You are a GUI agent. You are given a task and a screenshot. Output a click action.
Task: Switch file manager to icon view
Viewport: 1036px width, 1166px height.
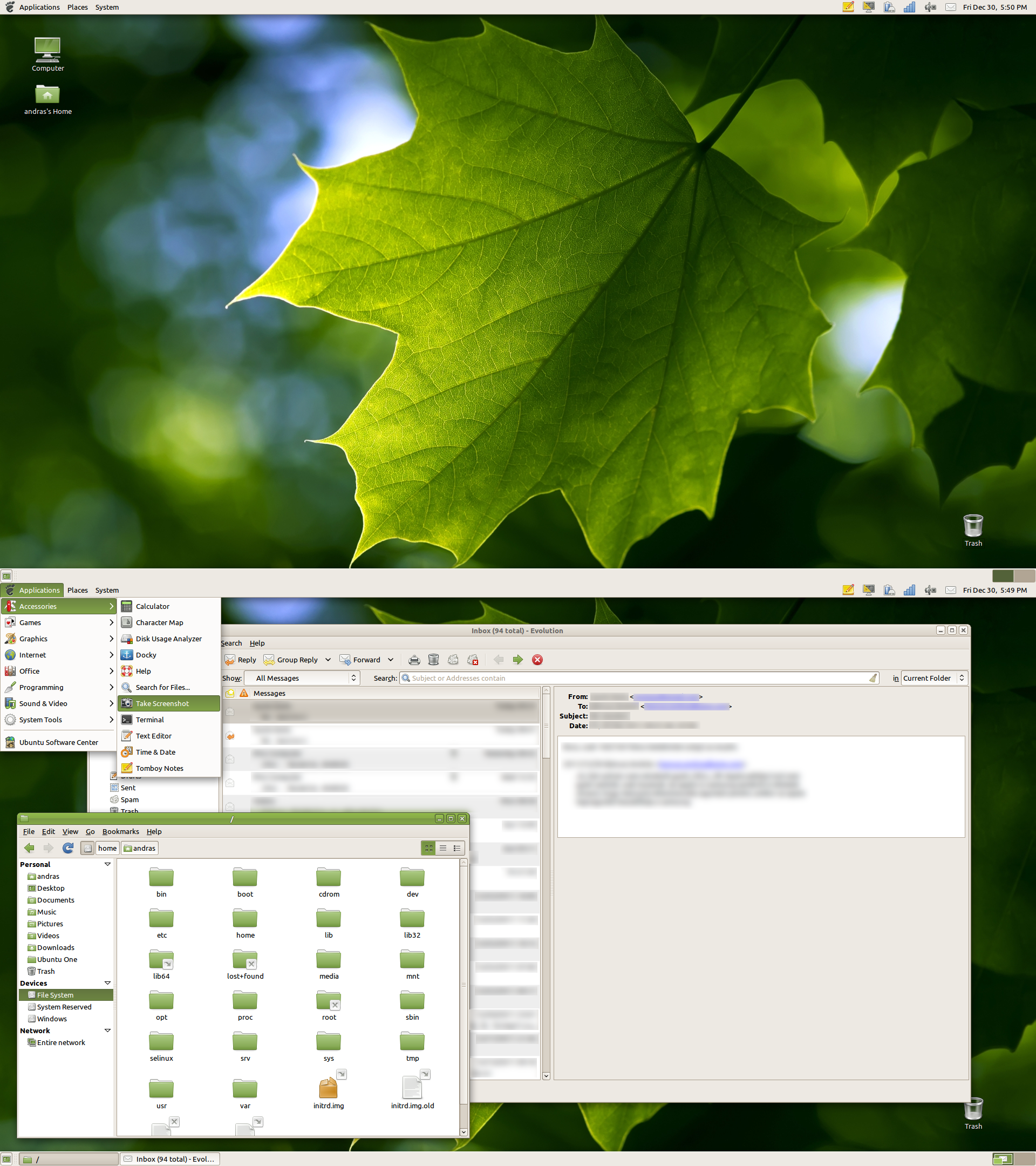(x=429, y=848)
